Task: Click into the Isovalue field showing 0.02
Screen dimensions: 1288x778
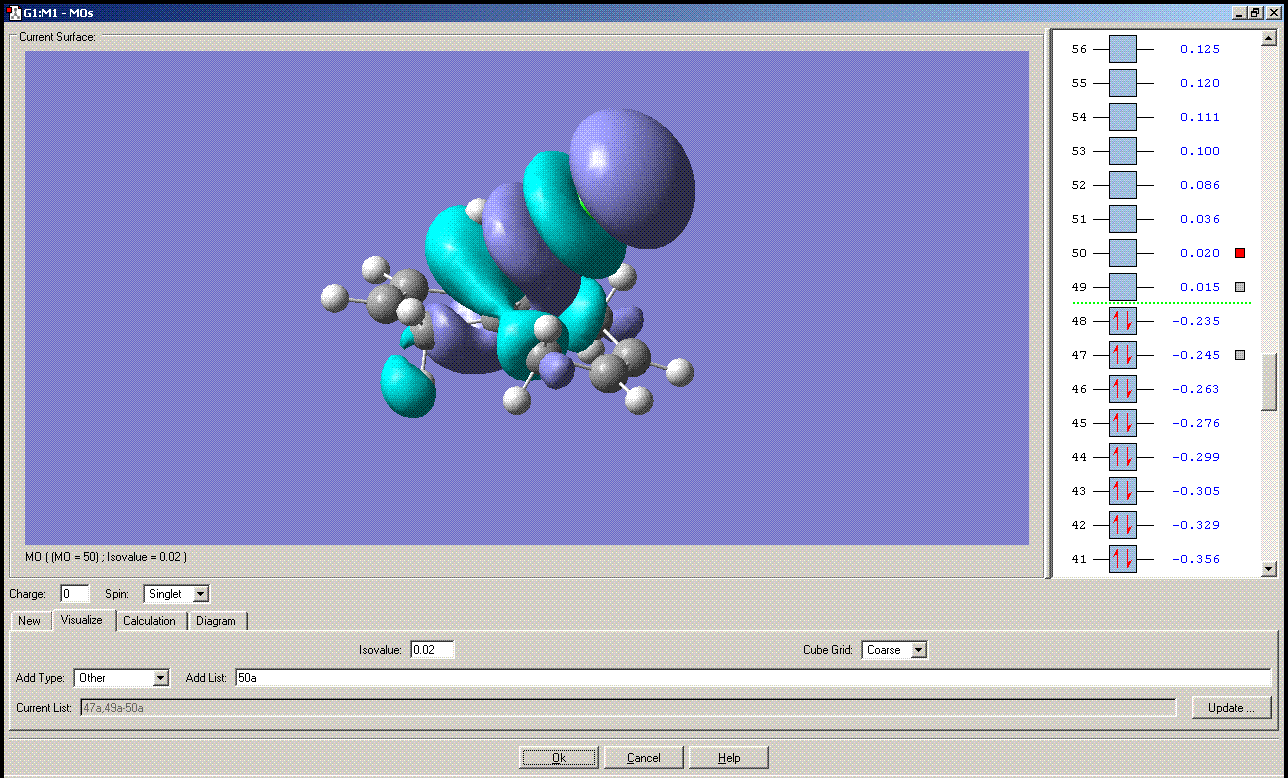Action: coord(432,650)
